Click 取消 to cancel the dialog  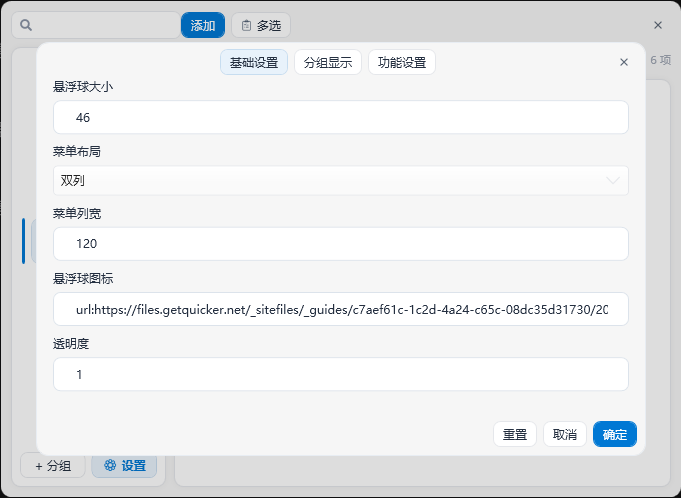[x=565, y=434]
